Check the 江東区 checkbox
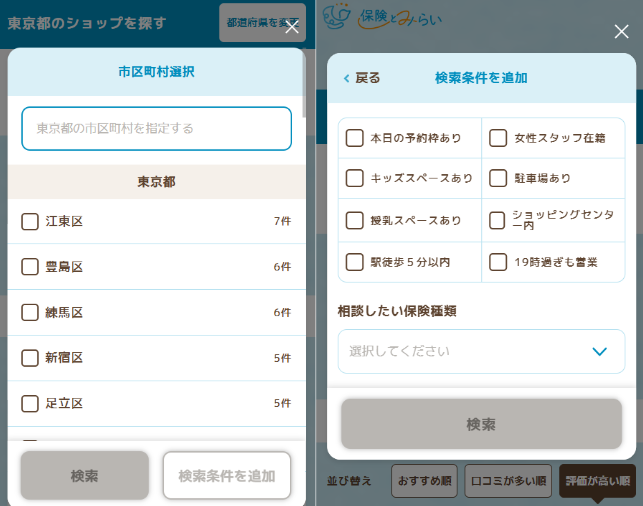This screenshot has height=506, width=643. (x=30, y=221)
